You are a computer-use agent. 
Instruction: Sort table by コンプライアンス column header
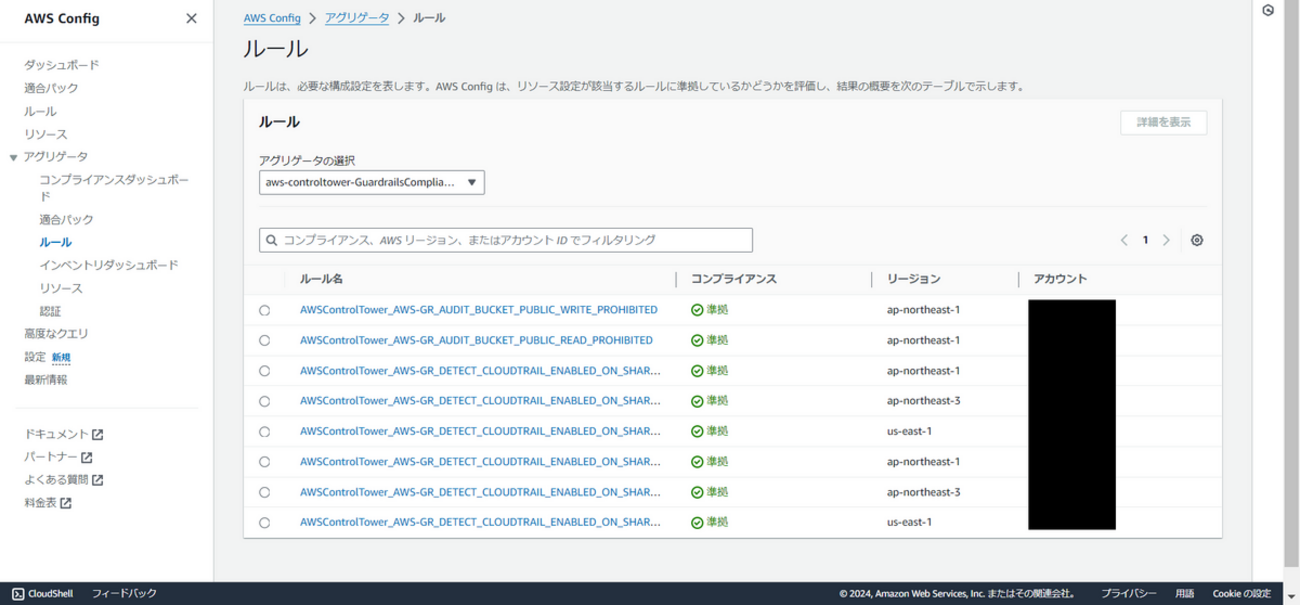pyautogui.click(x=734, y=279)
